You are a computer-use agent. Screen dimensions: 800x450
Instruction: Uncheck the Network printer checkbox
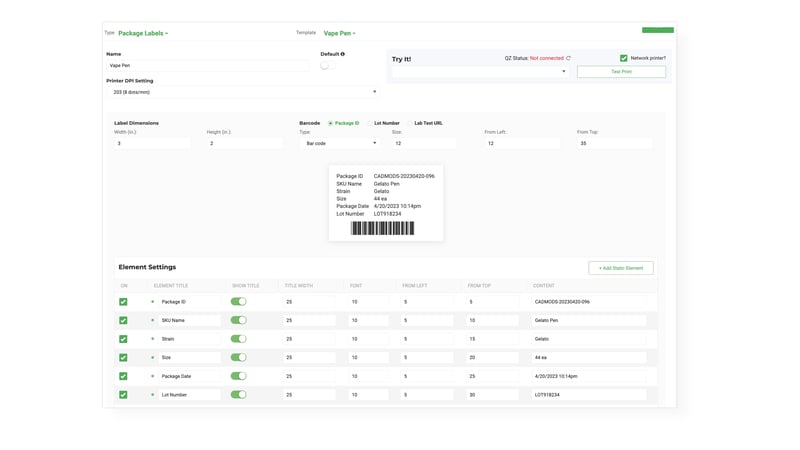pyautogui.click(x=624, y=58)
